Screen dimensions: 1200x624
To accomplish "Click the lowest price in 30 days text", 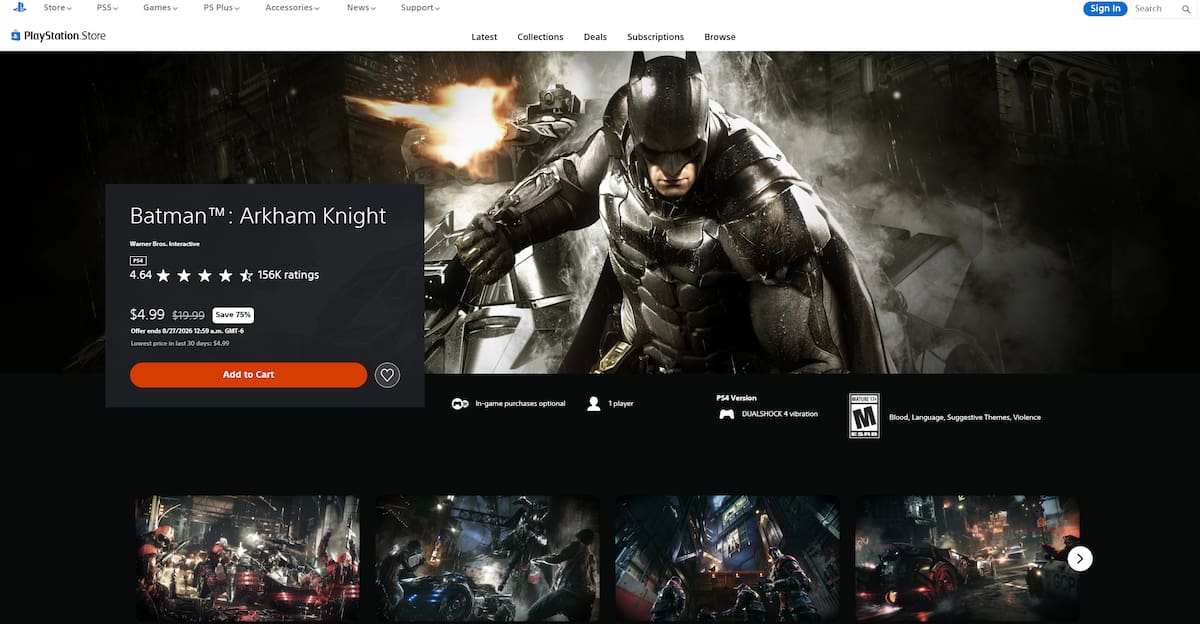I will (x=180, y=343).
